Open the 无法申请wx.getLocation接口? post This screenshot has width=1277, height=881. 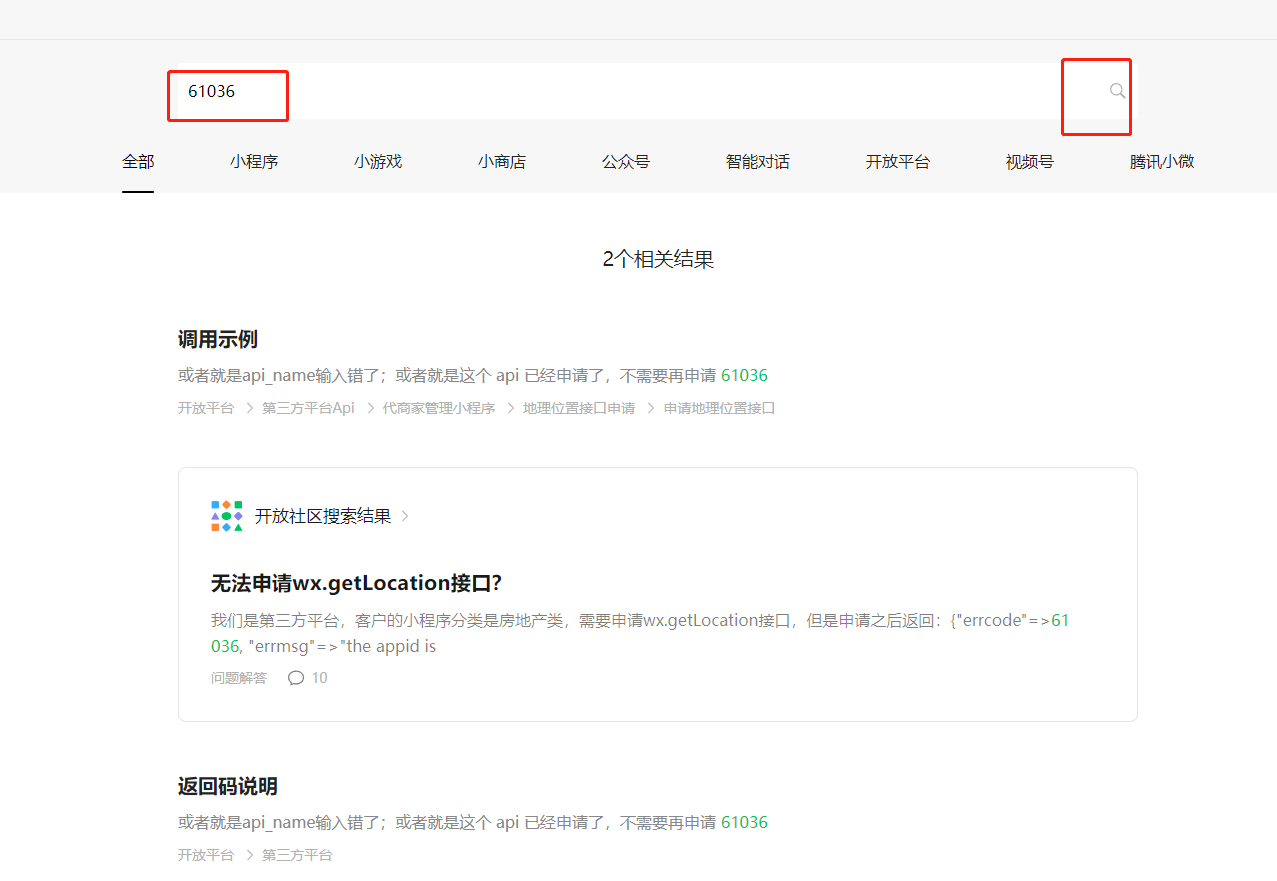pos(356,583)
